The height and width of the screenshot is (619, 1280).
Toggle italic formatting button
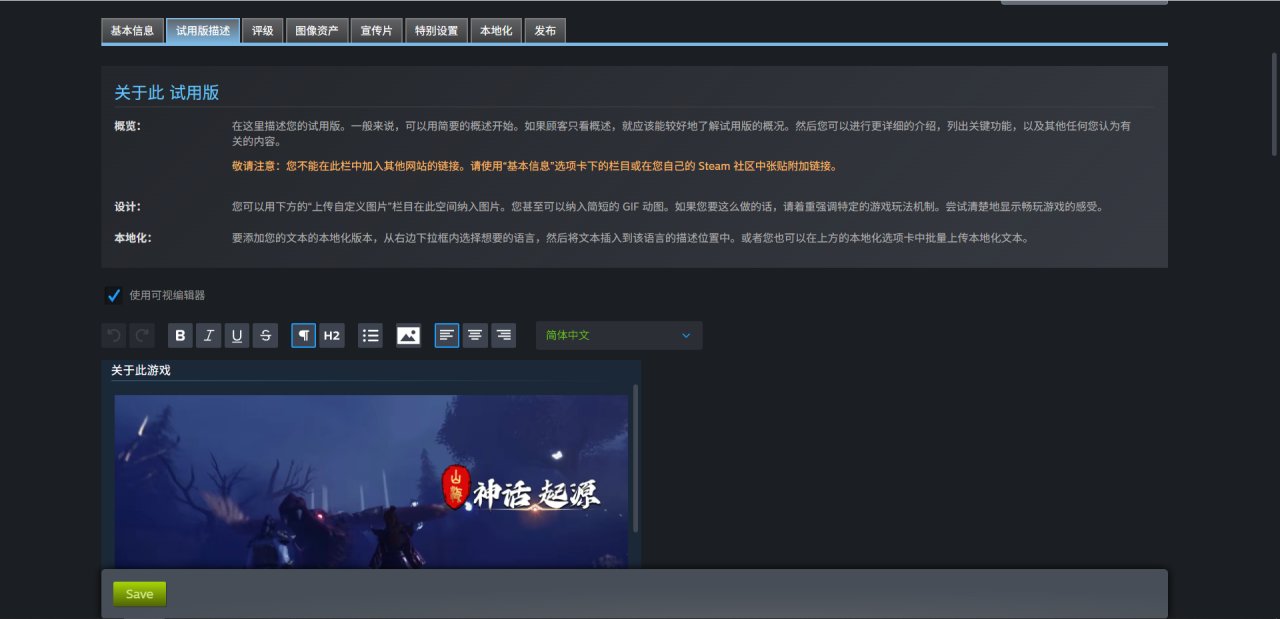point(208,335)
